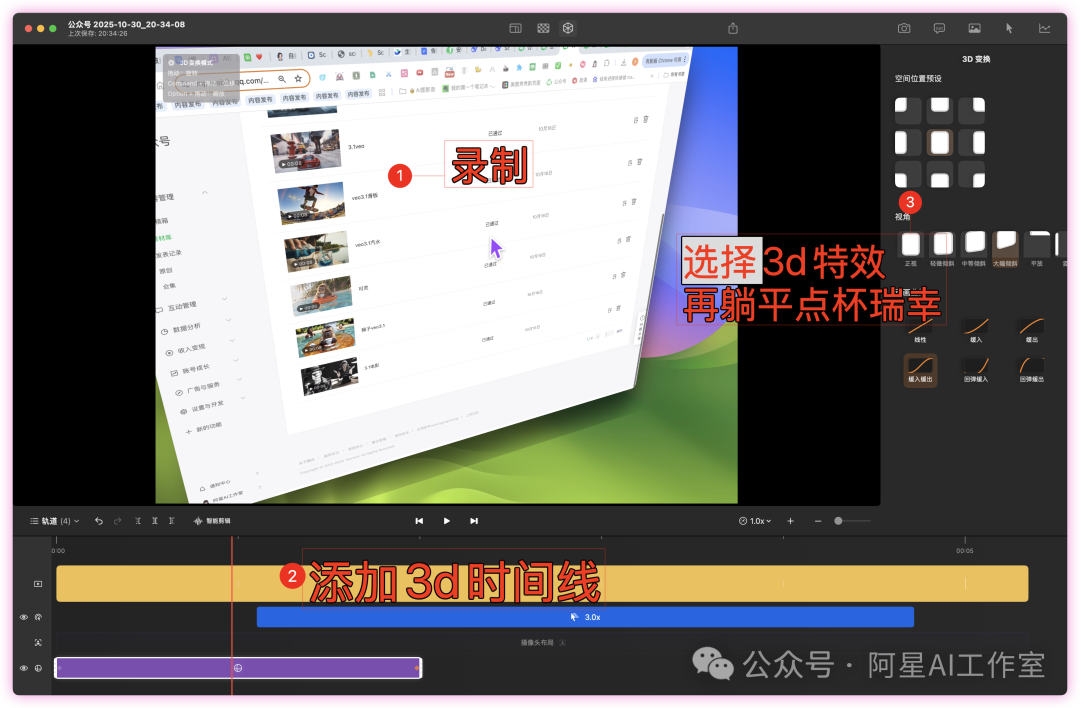Image resolution: width=1080 pixels, height=708 pixels.
Task: Select the 线性 linear easing curve
Action: pyautogui.click(x=920, y=330)
